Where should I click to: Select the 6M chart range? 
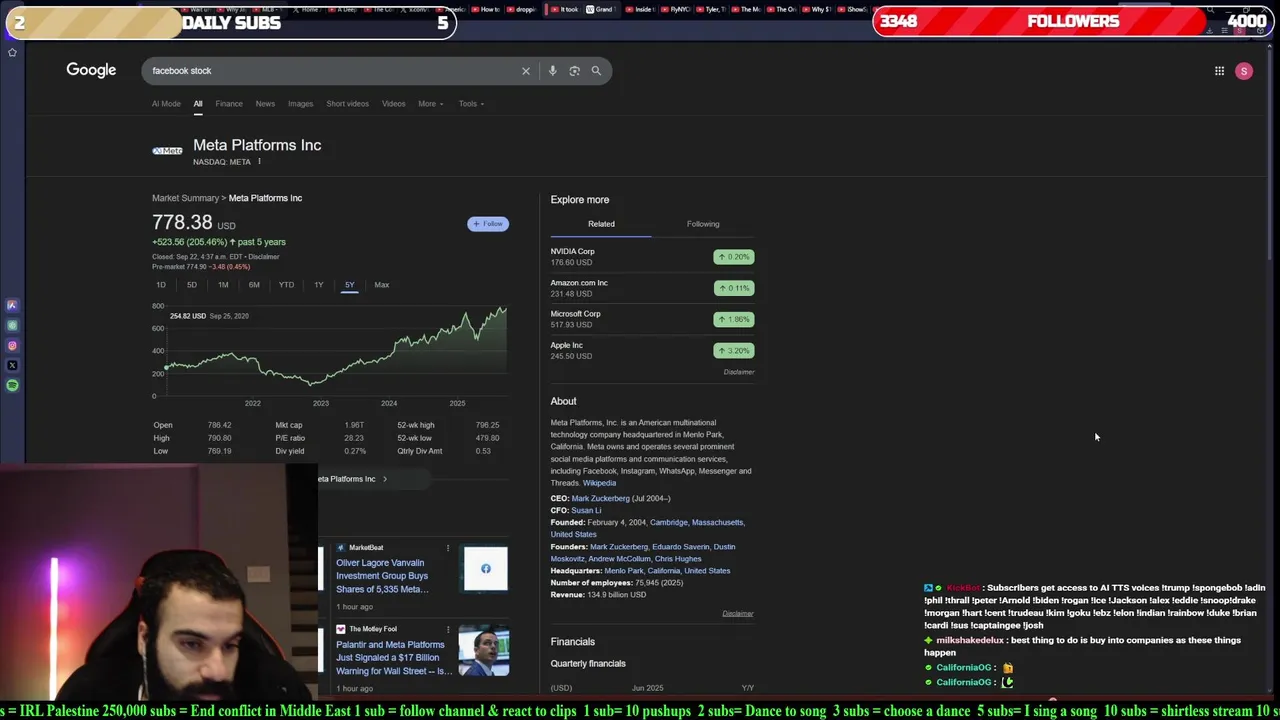(x=254, y=285)
